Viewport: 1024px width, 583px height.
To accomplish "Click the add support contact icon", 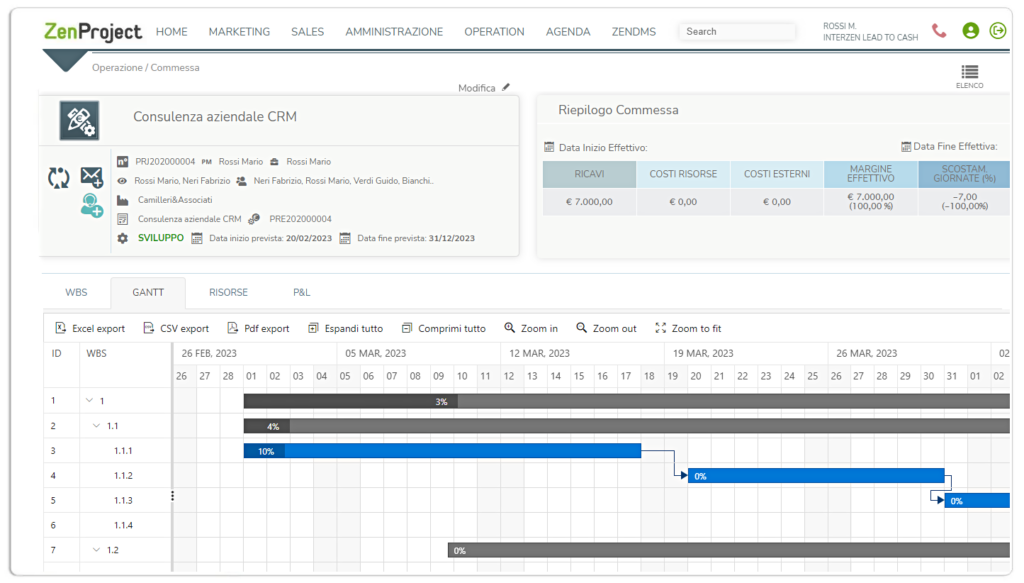I will pyautogui.click(x=93, y=207).
